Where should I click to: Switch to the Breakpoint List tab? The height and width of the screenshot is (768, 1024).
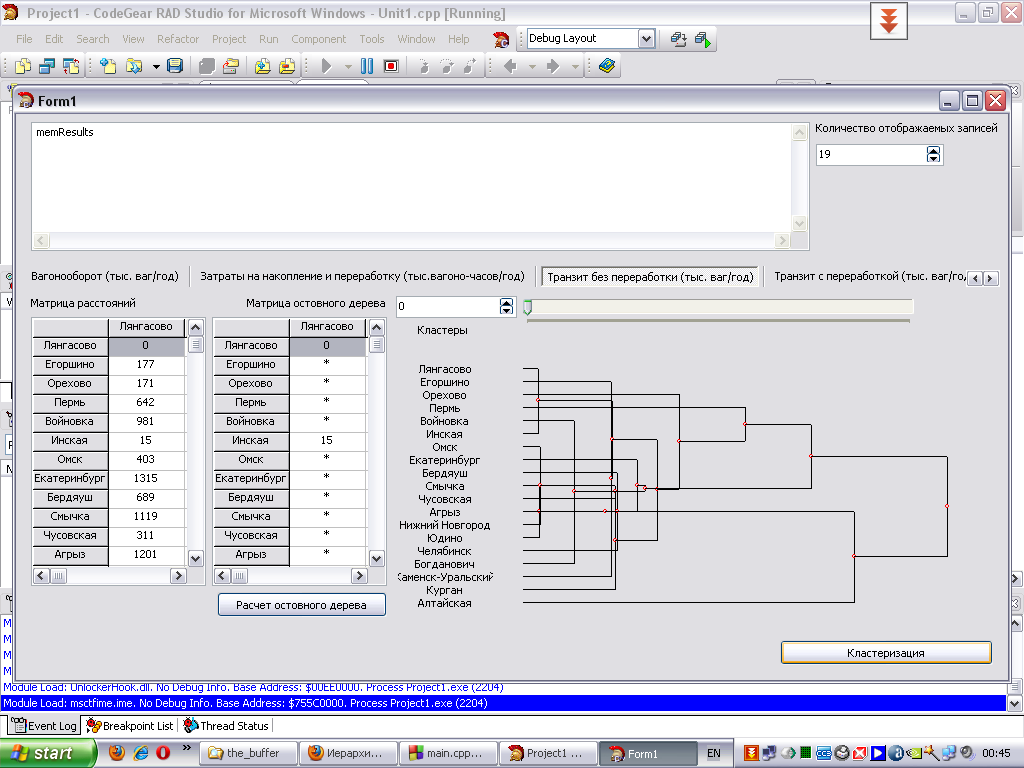click(x=130, y=726)
